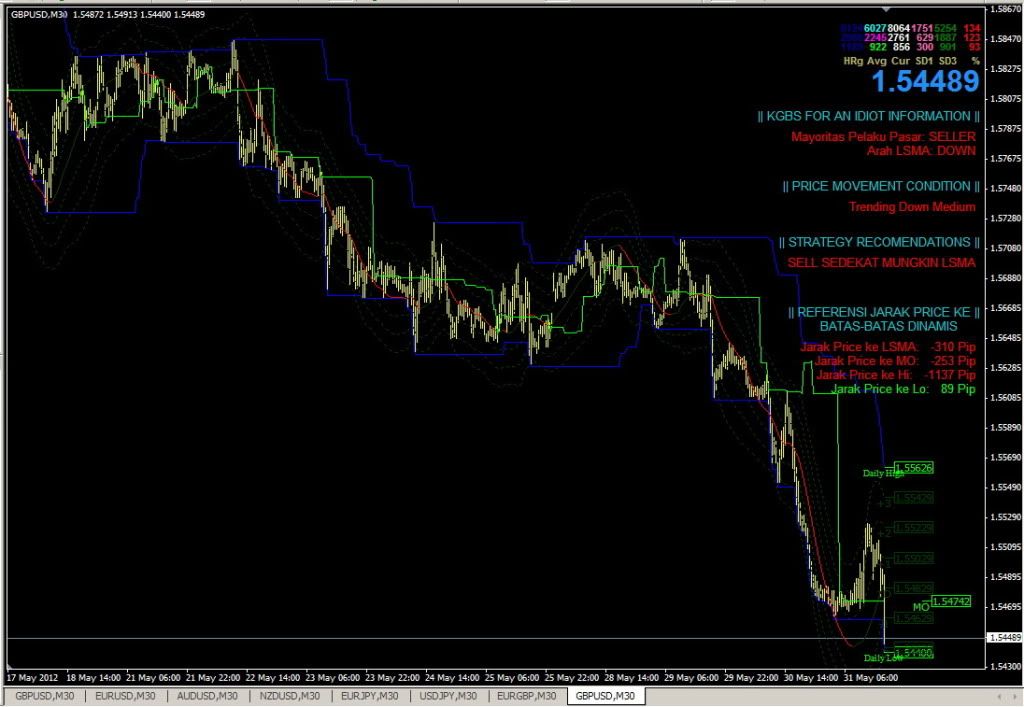This screenshot has height=707, width=1024.
Task: Click the 1.57080 price axis label
Action: (x=1005, y=248)
